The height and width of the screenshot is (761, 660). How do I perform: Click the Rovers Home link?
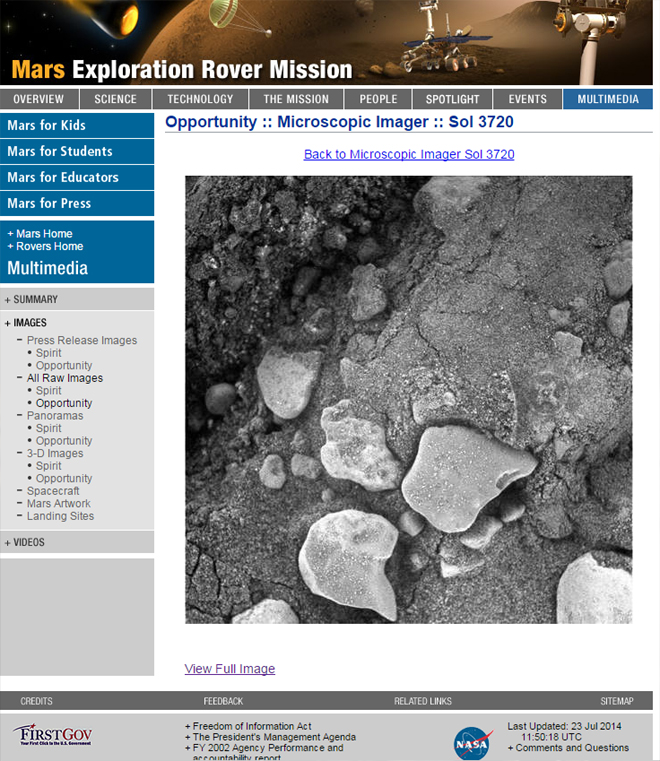49,246
